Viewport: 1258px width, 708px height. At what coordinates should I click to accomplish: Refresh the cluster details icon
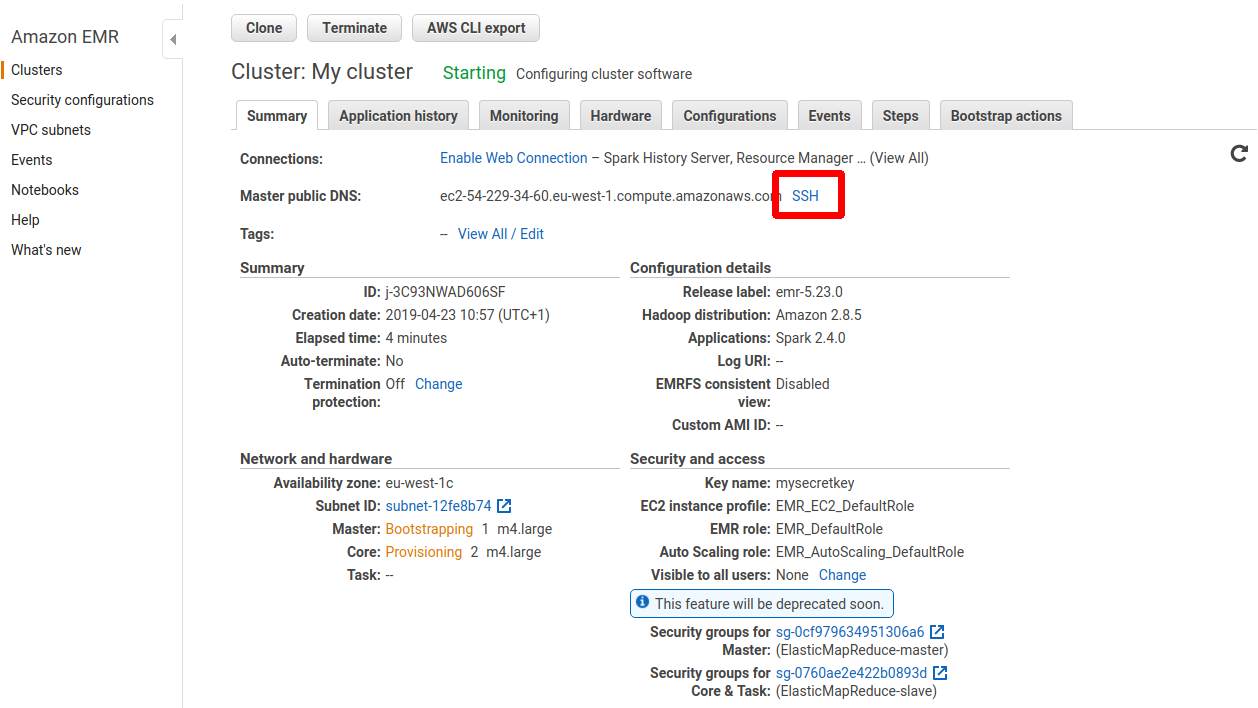pos(1239,153)
